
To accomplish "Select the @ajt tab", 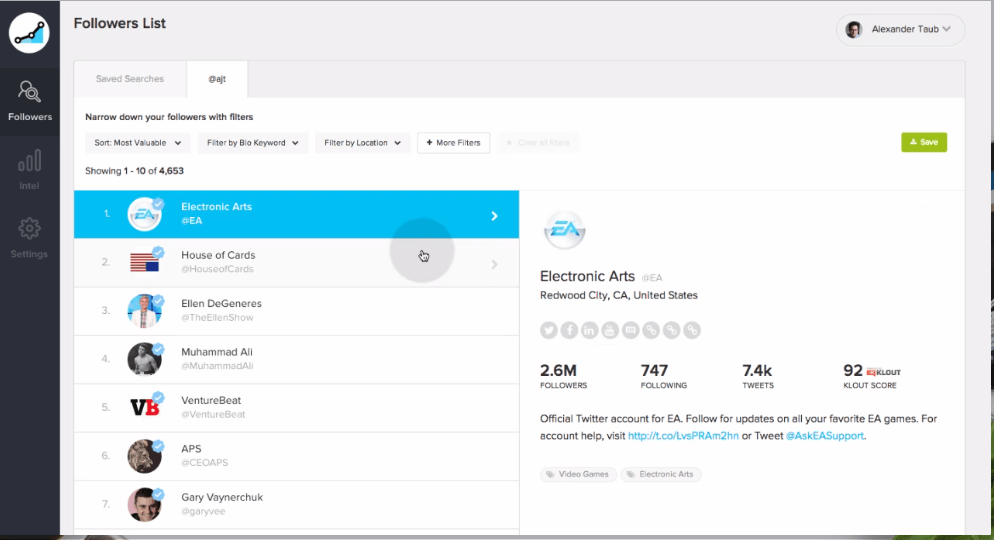I will click(x=217, y=79).
